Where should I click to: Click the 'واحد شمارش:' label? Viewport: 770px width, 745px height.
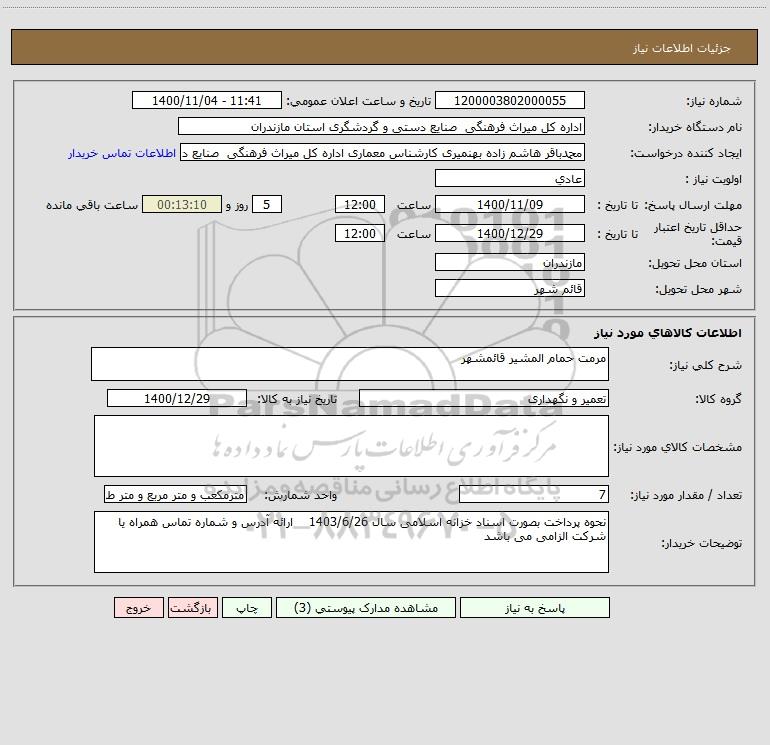tap(301, 496)
